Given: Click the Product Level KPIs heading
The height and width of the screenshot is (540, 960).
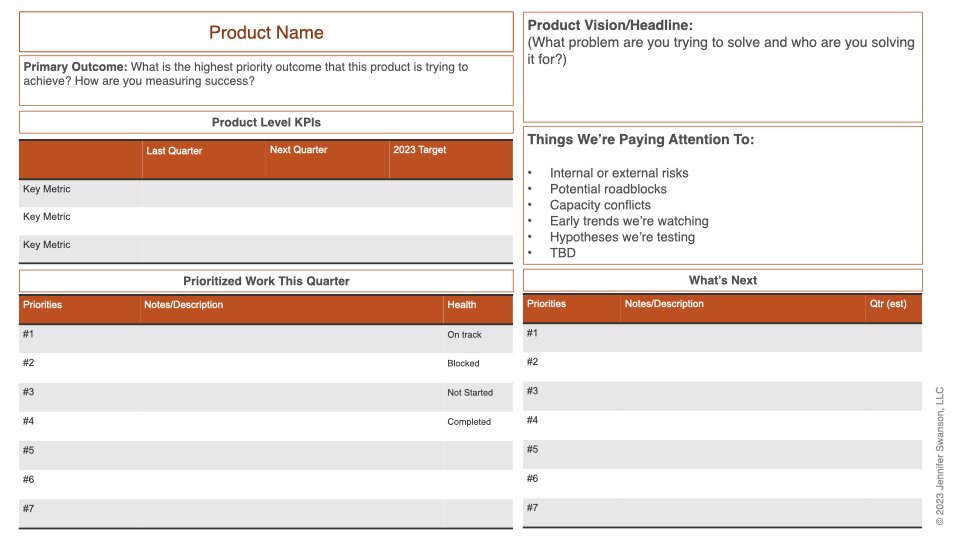Looking at the screenshot, I should 266,123.
